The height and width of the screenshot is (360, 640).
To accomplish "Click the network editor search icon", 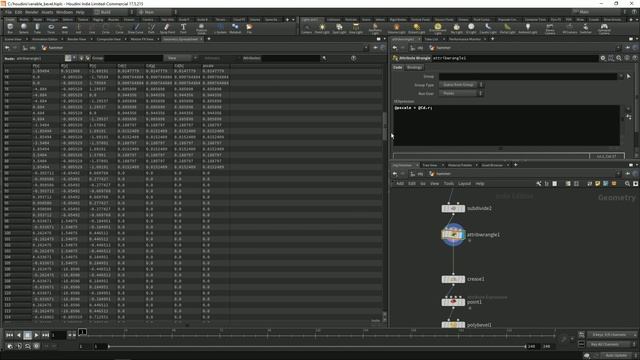I will pyautogui.click(x=627, y=184).
